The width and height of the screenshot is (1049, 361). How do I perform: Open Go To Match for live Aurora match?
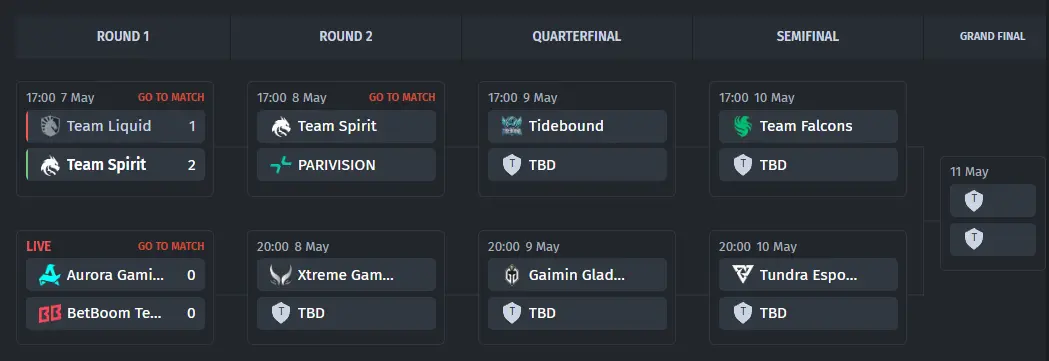171,247
